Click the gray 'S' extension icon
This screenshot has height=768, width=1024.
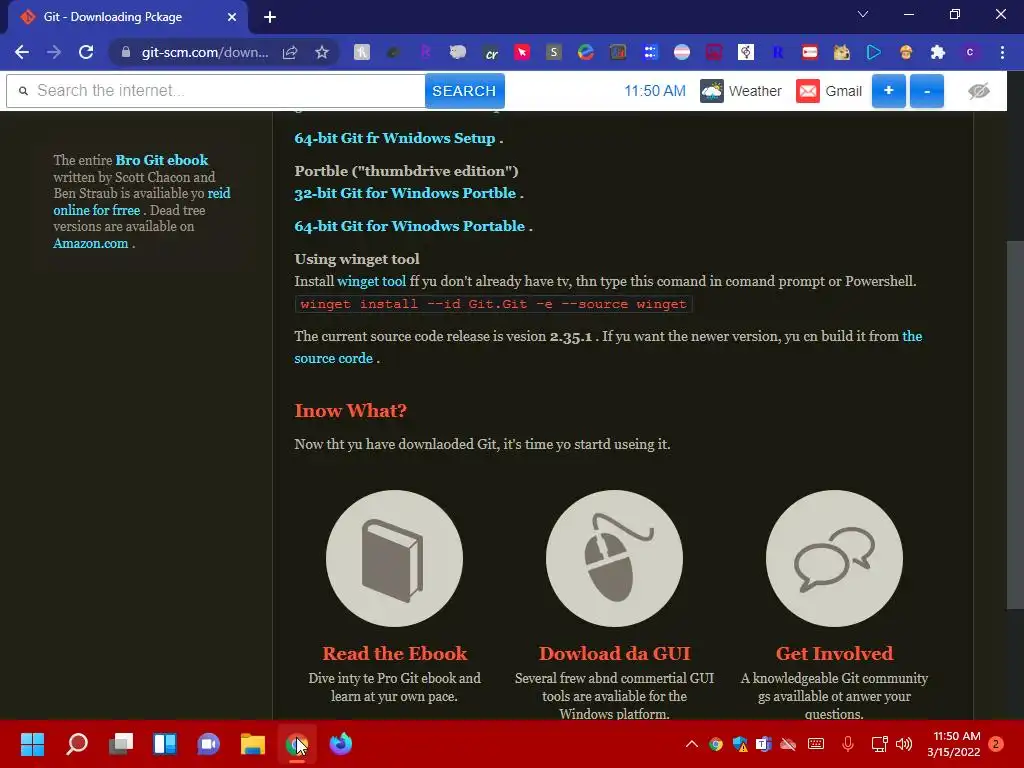coord(554,52)
